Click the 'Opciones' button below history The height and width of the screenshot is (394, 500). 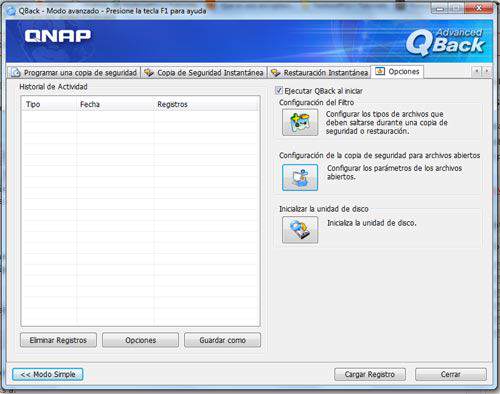[140, 340]
